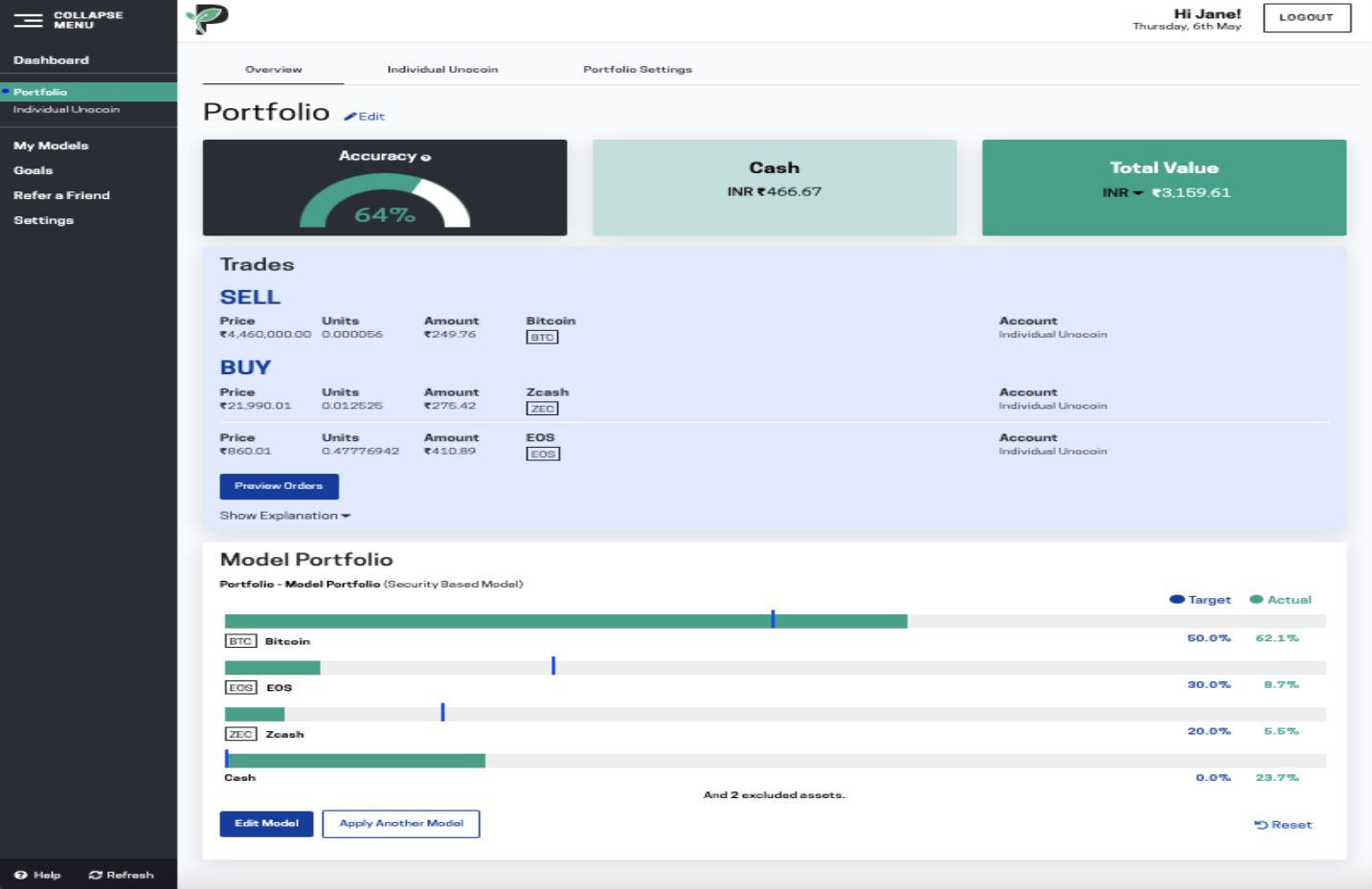Click 'And 2 excluded assets.' text
The image size is (1372, 889).
[x=775, y=795]
